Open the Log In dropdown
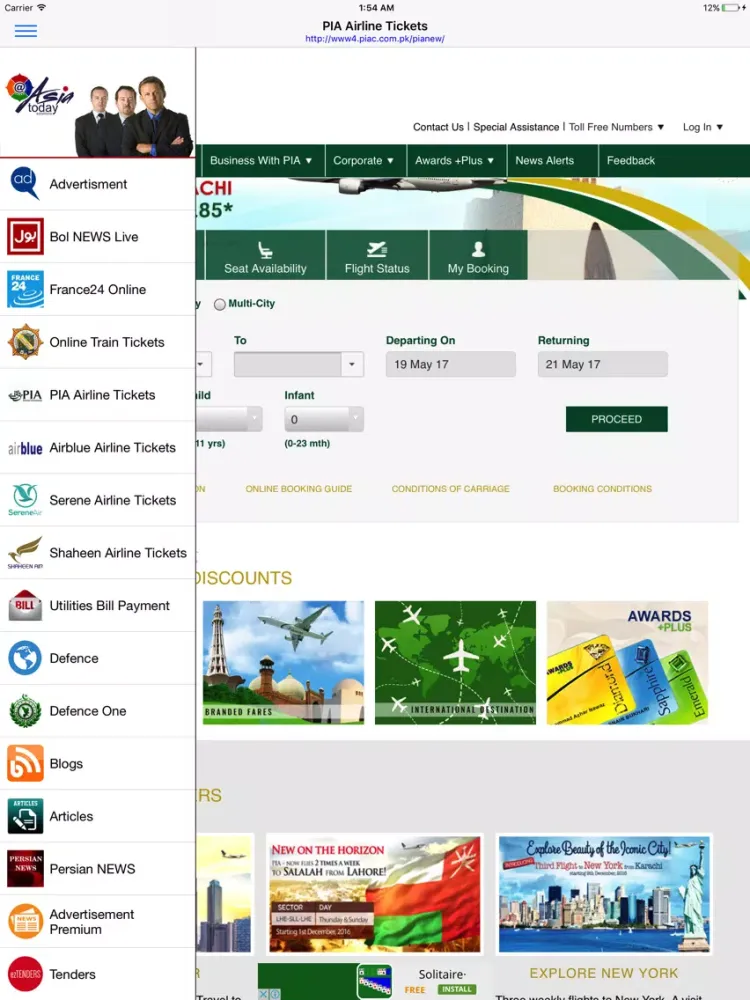 point(703,127)
